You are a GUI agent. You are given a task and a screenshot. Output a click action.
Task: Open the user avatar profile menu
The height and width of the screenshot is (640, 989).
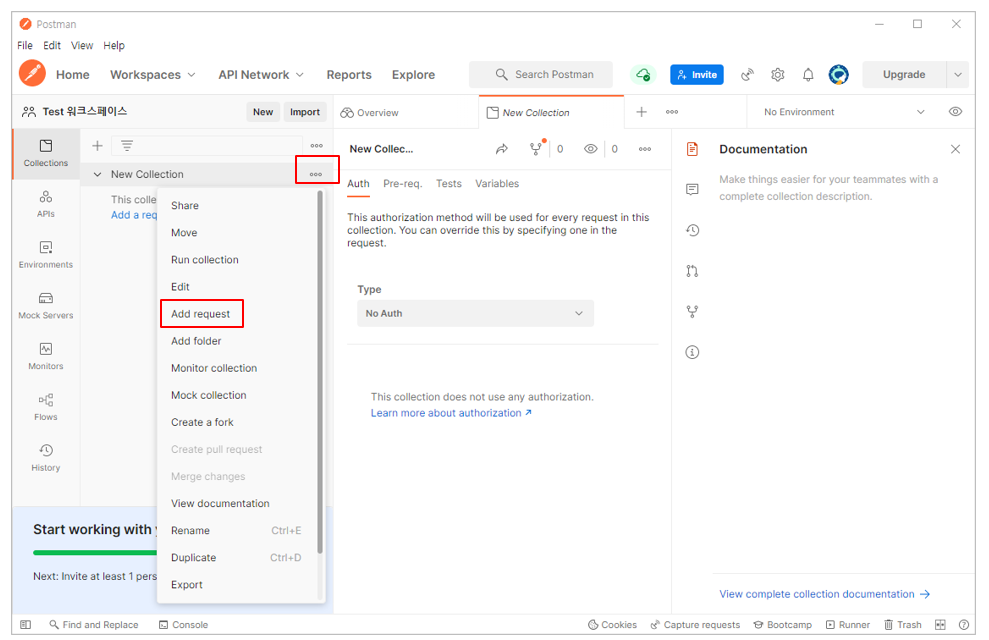[838, 74]
